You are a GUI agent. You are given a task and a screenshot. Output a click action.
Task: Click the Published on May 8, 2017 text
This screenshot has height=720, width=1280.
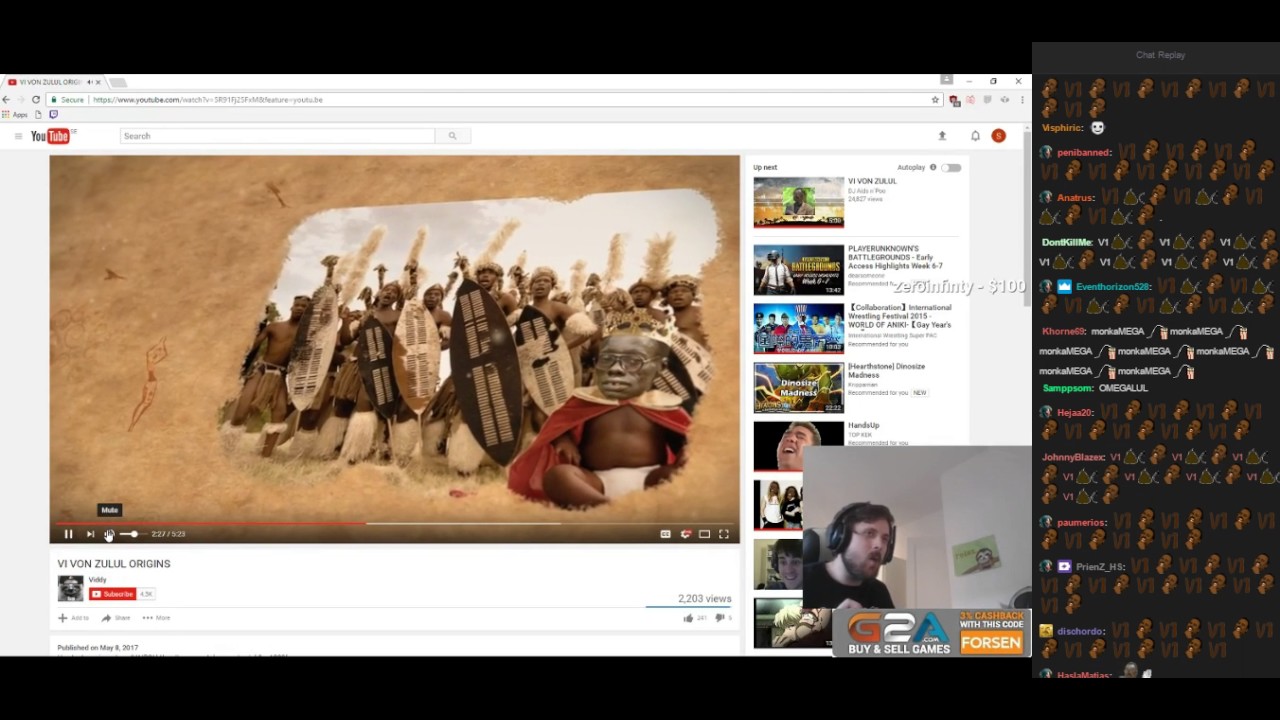(x=98, y=648)
